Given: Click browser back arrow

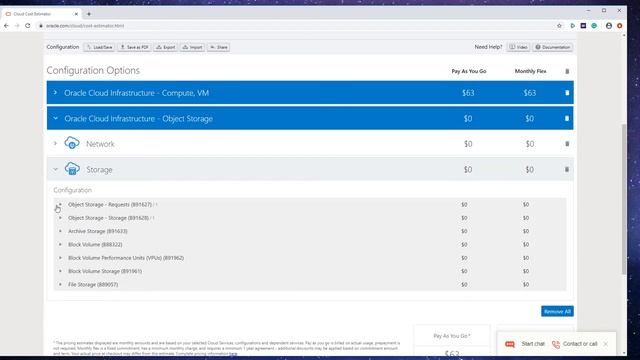Looking at the screenshot, I should click(x=6, y=26).
